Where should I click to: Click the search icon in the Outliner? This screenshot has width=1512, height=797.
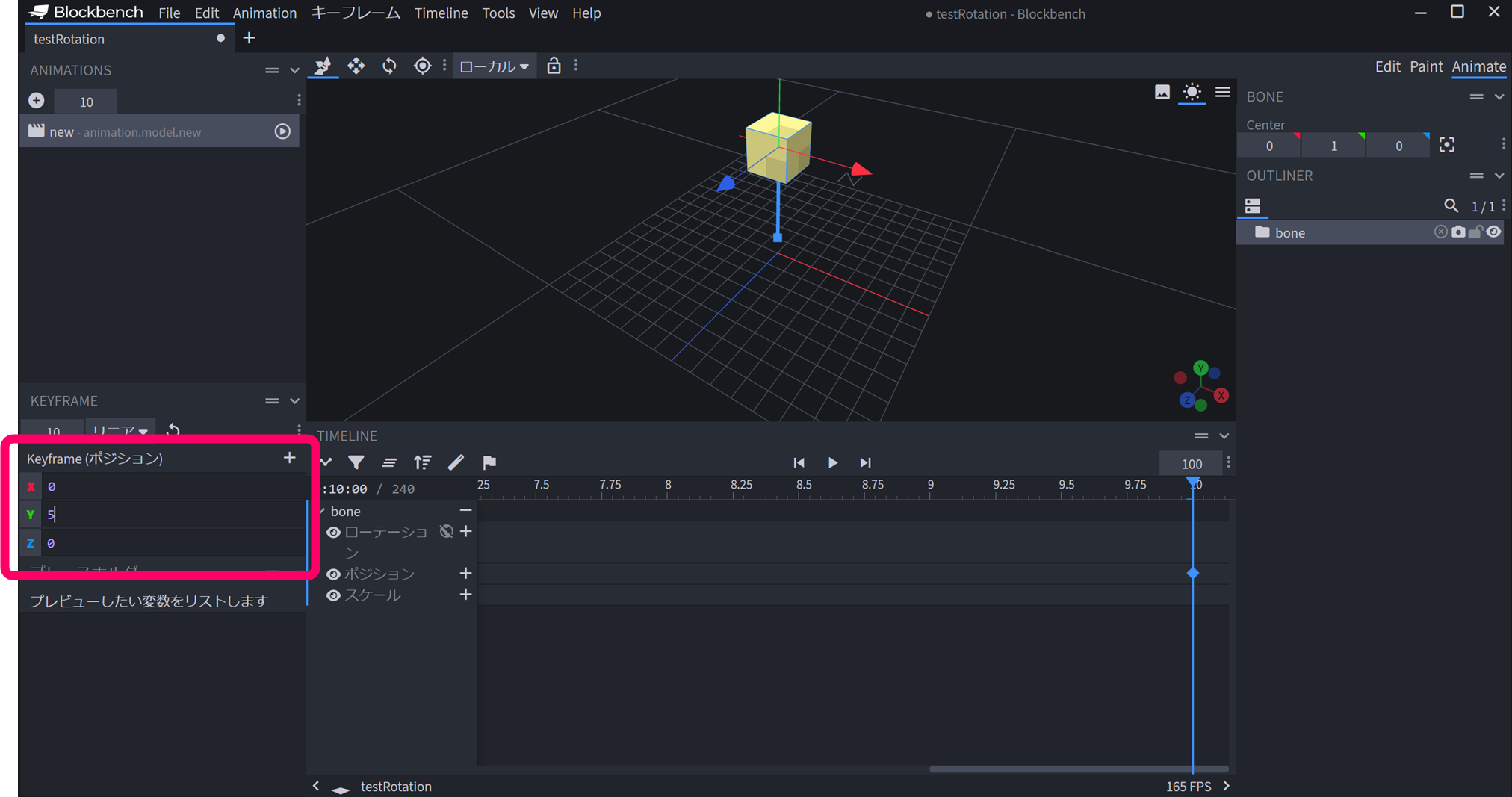1451,205
